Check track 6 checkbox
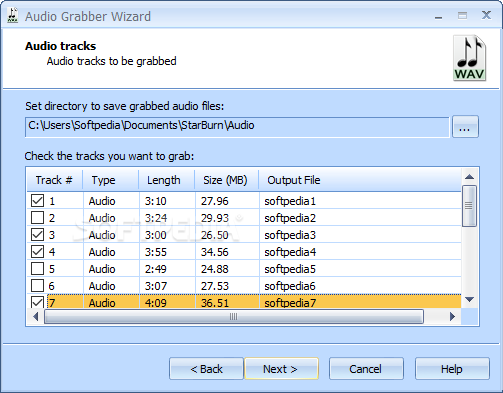This screenshot has width=503, height=393. coord(37,286)
